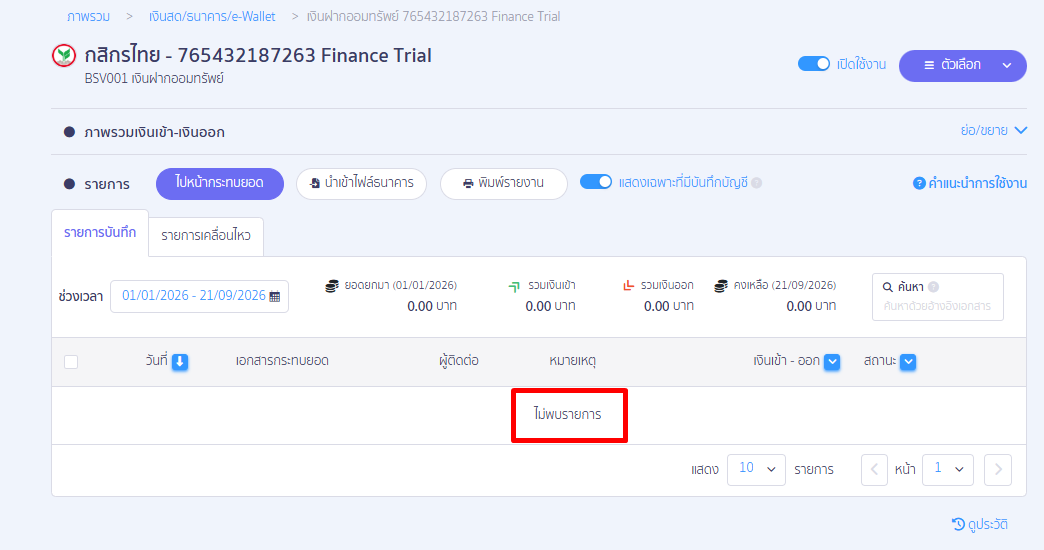Click the คงเหลือ coins icon
Image resolution: width=1044 pixels, height=550 pixels.
(x=720, y=286)
